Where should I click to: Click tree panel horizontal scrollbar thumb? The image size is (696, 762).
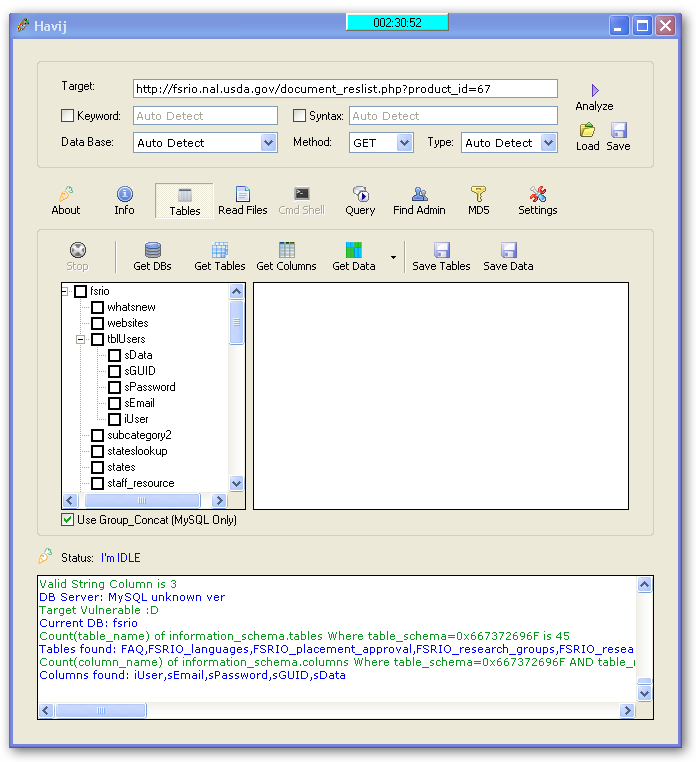click(x=142, y=501)
